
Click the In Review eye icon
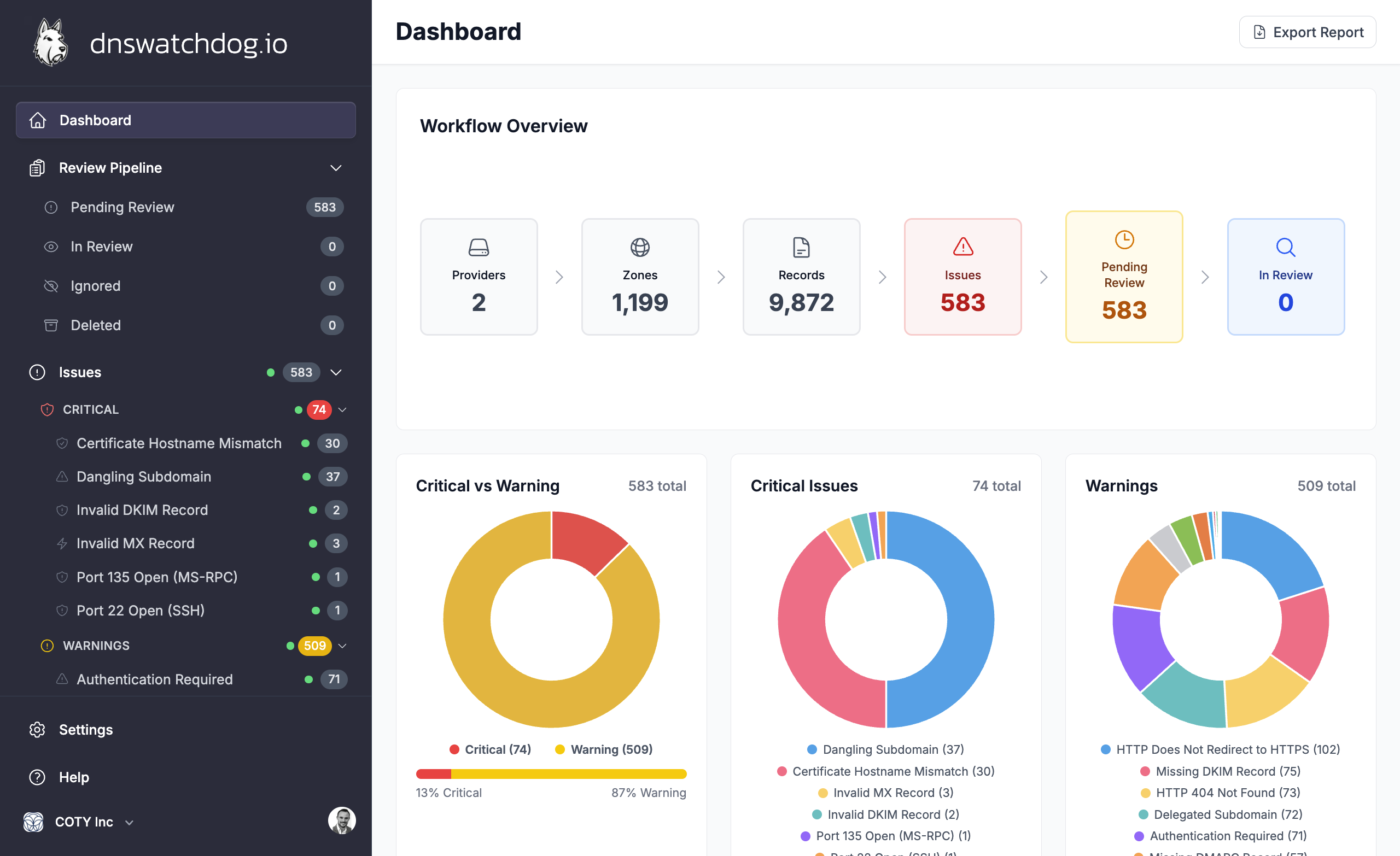[51, 247]
